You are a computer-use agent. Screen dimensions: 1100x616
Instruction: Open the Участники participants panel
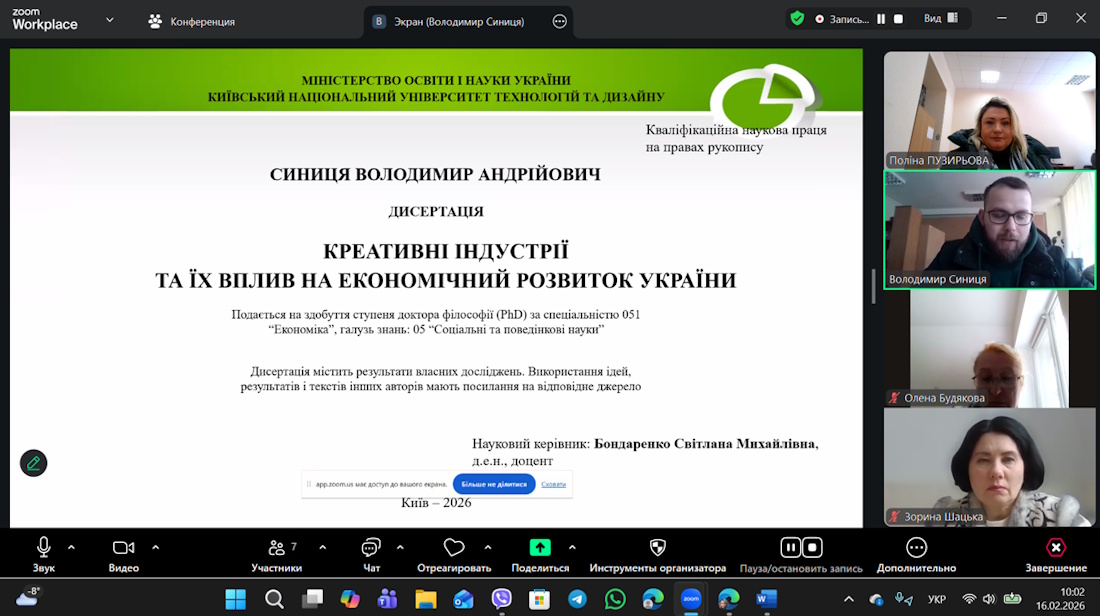tap(277, 548)
